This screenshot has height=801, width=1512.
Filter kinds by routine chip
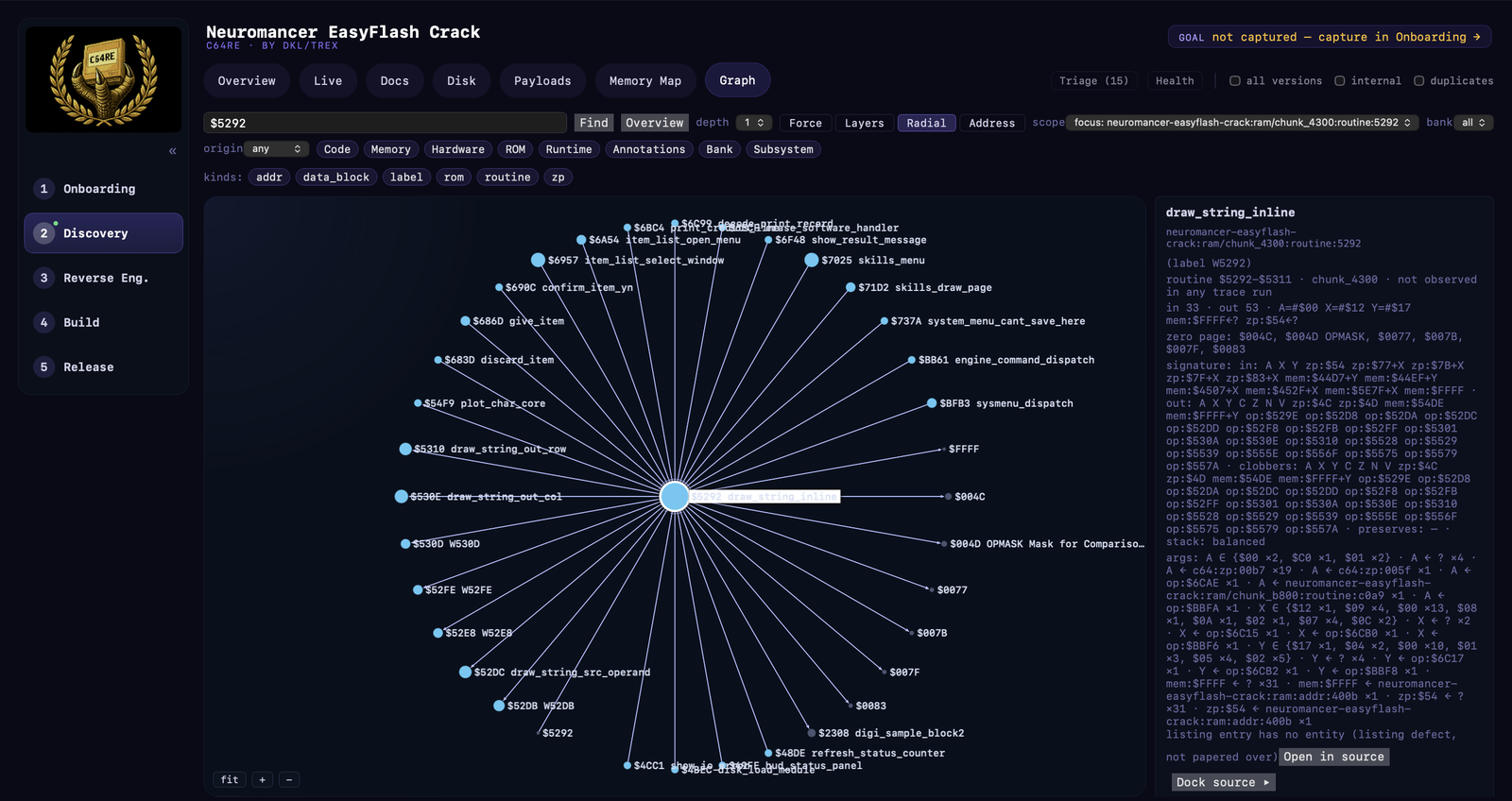pos(507,177)
